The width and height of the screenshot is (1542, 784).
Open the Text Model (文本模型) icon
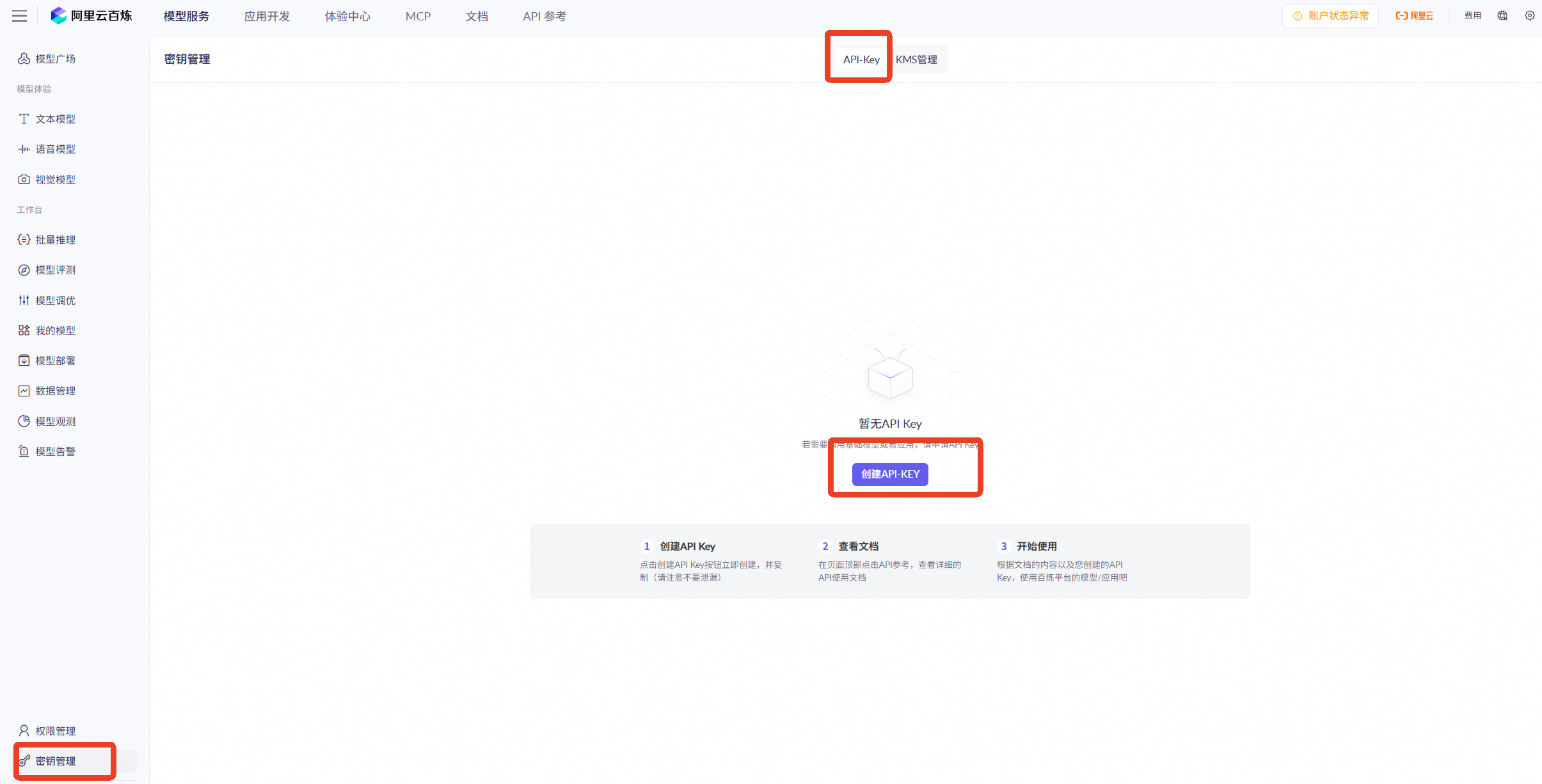tap(24, 119)
